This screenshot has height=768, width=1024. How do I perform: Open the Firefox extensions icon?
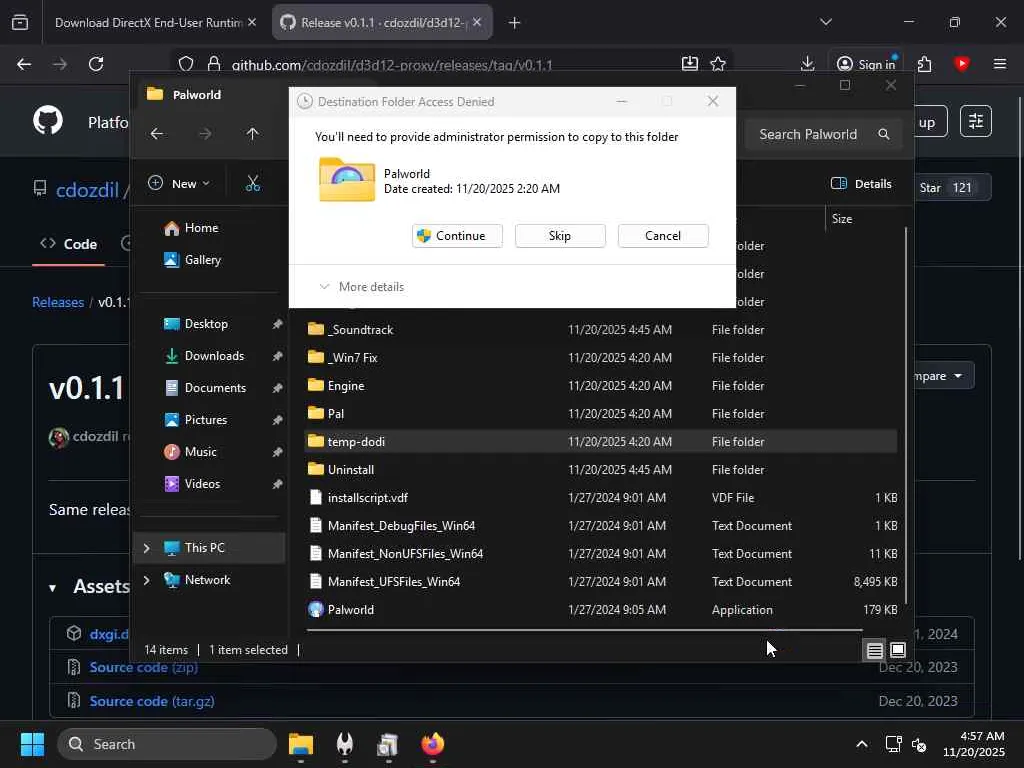click(x=924, y=64)
